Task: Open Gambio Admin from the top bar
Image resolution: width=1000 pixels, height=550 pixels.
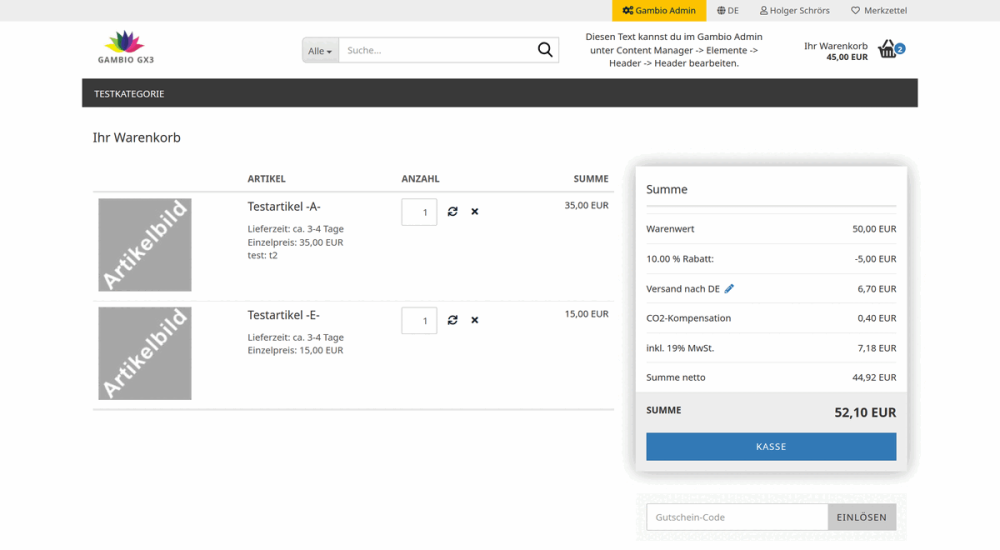Action: click(x=659, y=10)
